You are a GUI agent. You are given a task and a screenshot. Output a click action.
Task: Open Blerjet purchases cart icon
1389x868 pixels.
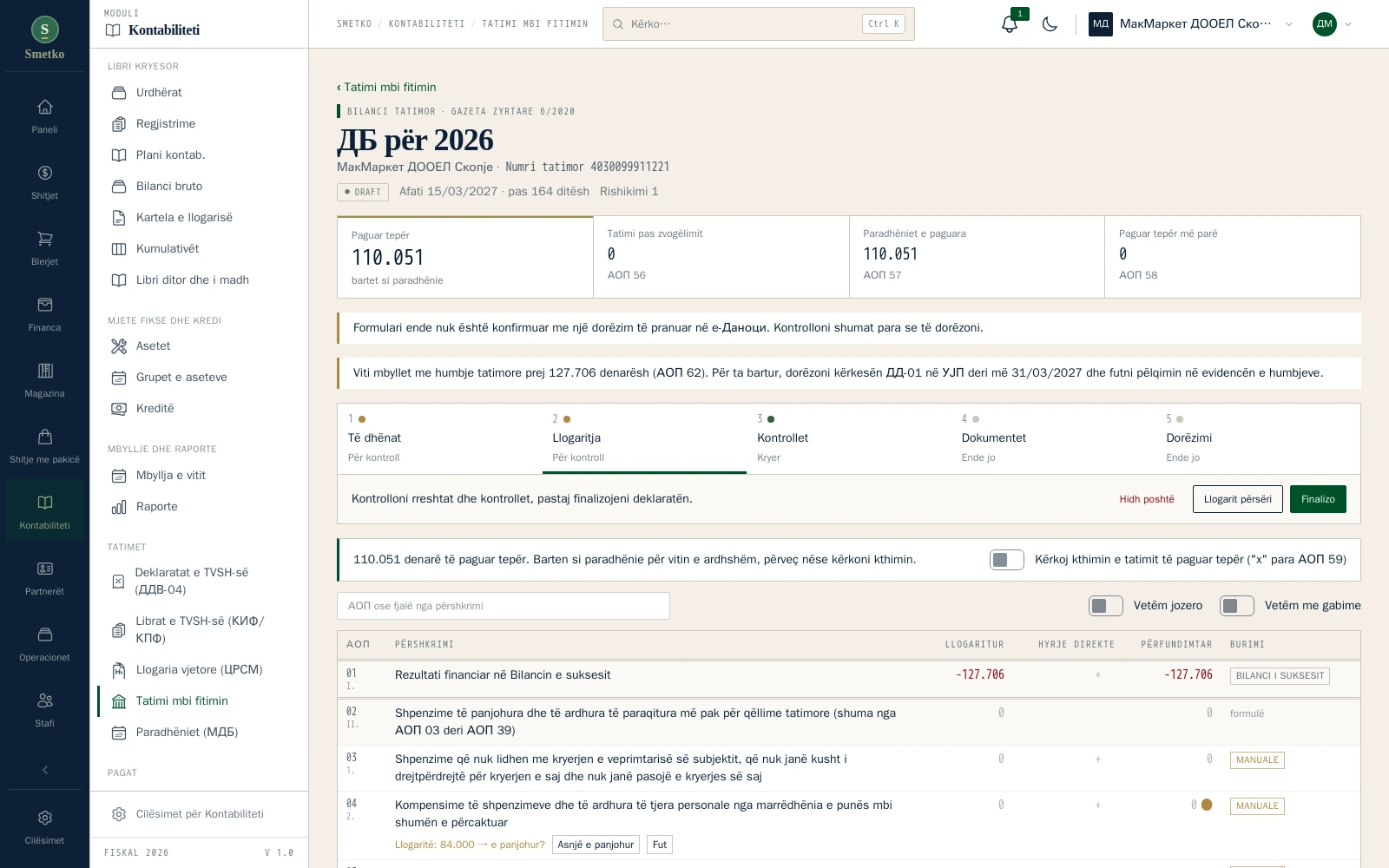click(x=44, y=248)
